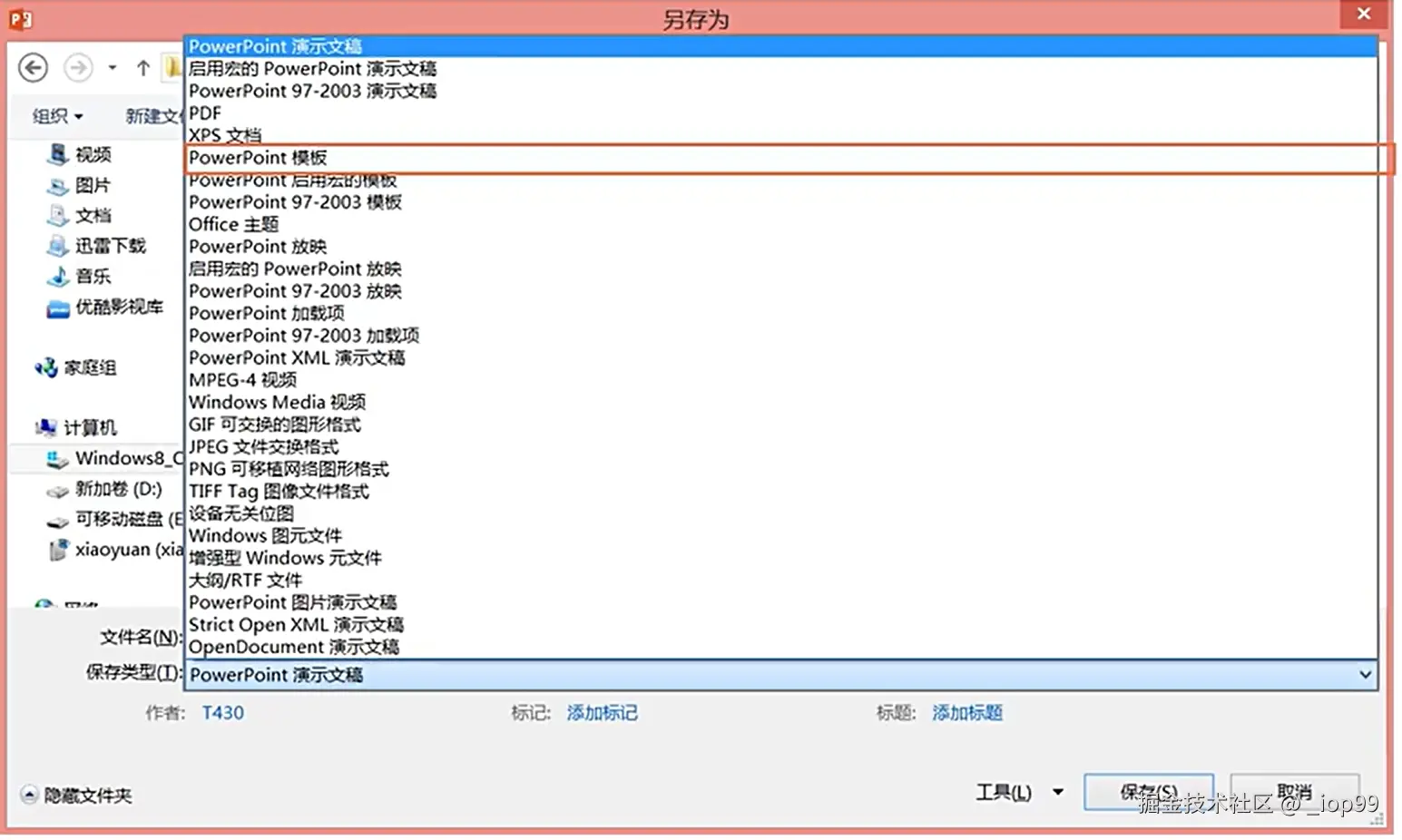Choose PowerPoint 加载项 as save type
Image resolution: width=1402 pixels, height=840 pixels.
click(x=780, y=313)
